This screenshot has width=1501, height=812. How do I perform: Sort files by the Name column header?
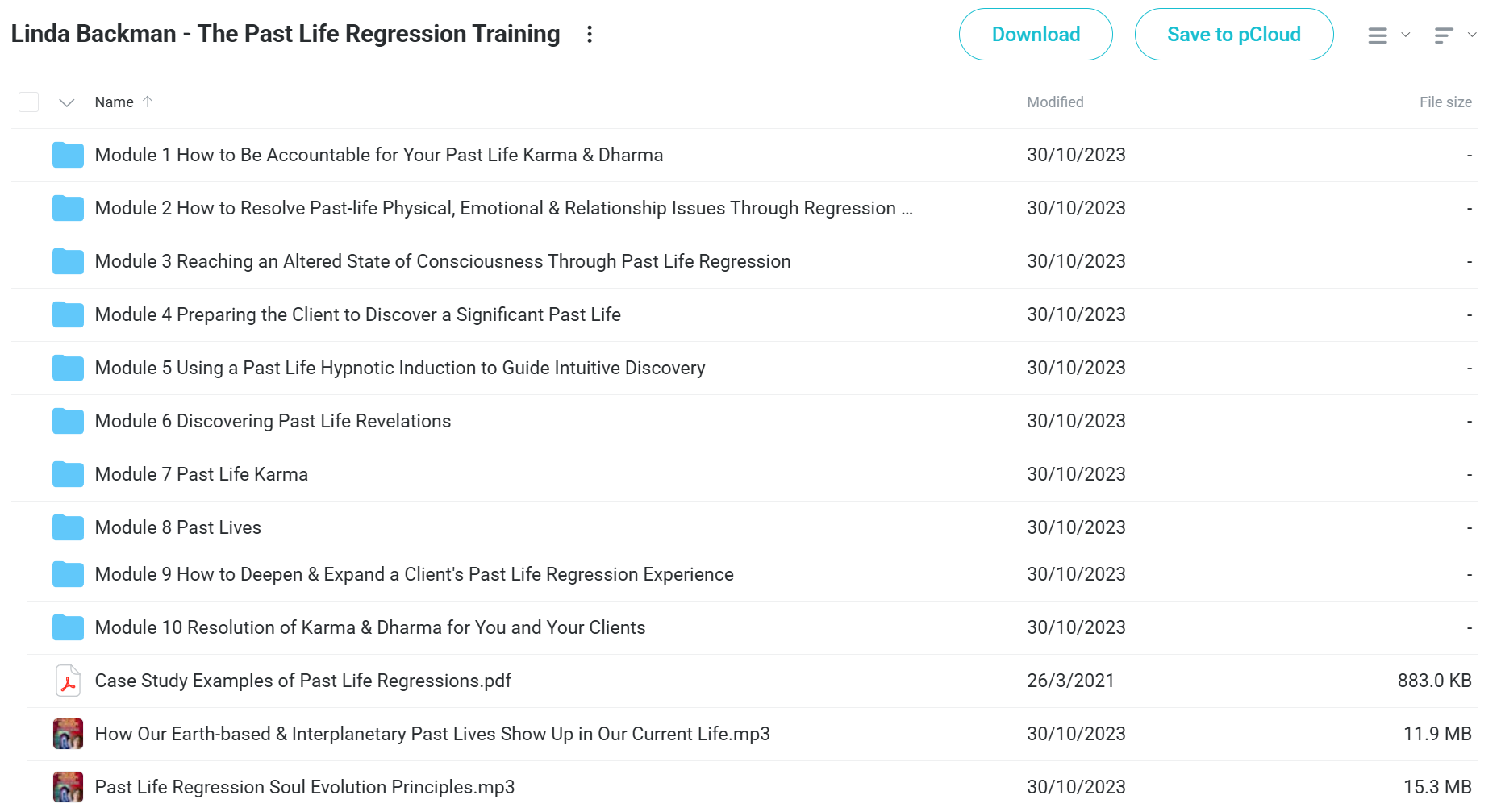[x=115, y=102]
